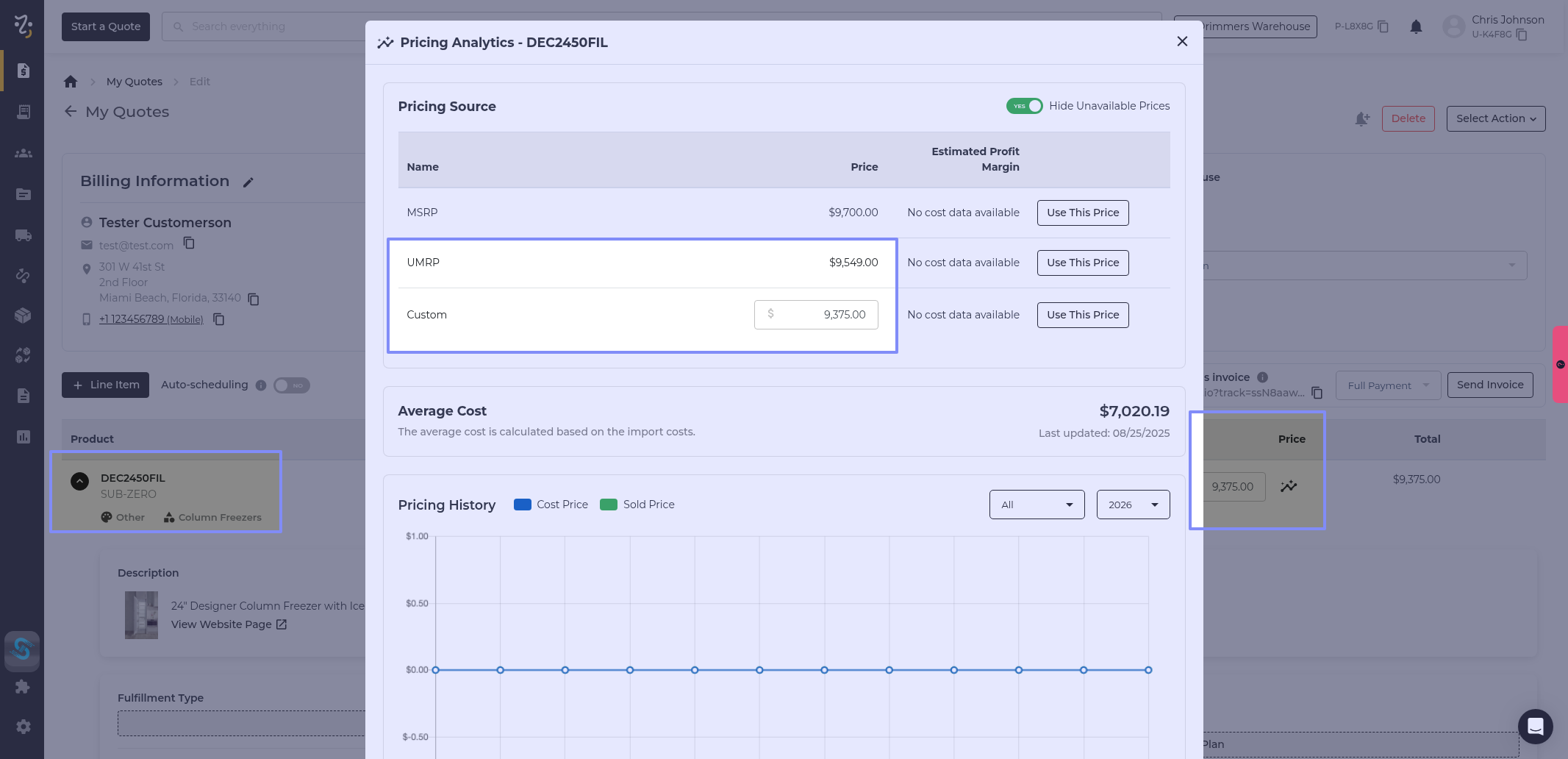Click the Custom price input field

[x=816, y=315]
